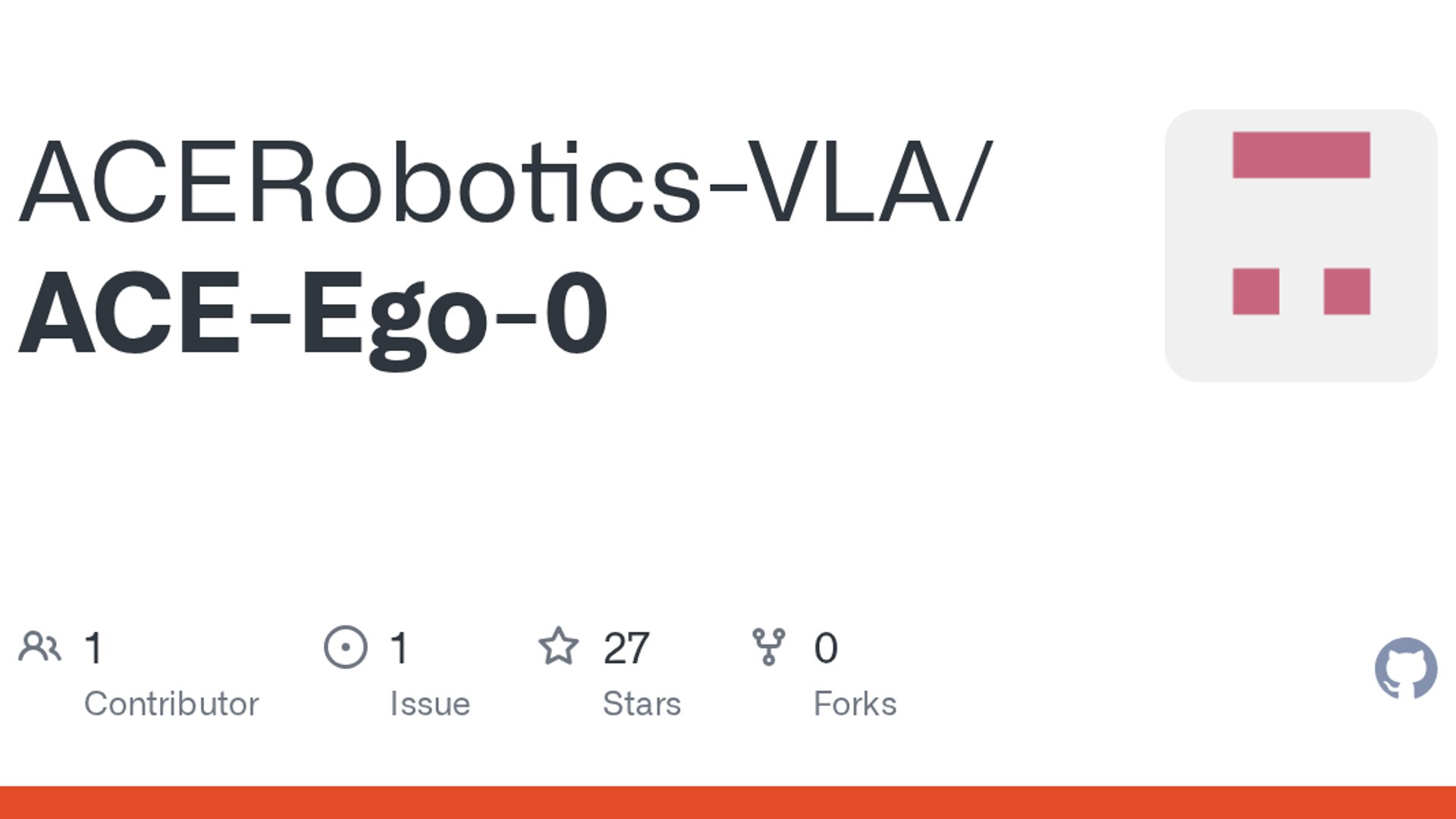Click the fork icon
Image resolution: width=1456 pixels, height=819 pixels.
pos(768,647)
